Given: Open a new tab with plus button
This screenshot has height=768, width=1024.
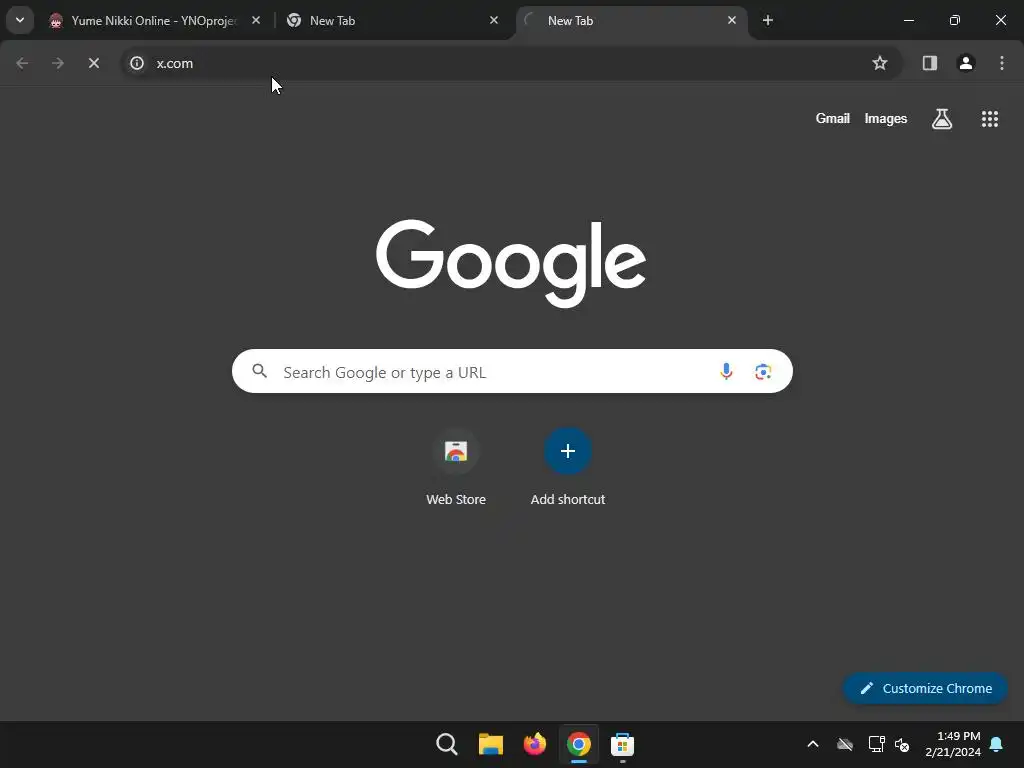Looking at the screenshot, I should pos(768,21).
